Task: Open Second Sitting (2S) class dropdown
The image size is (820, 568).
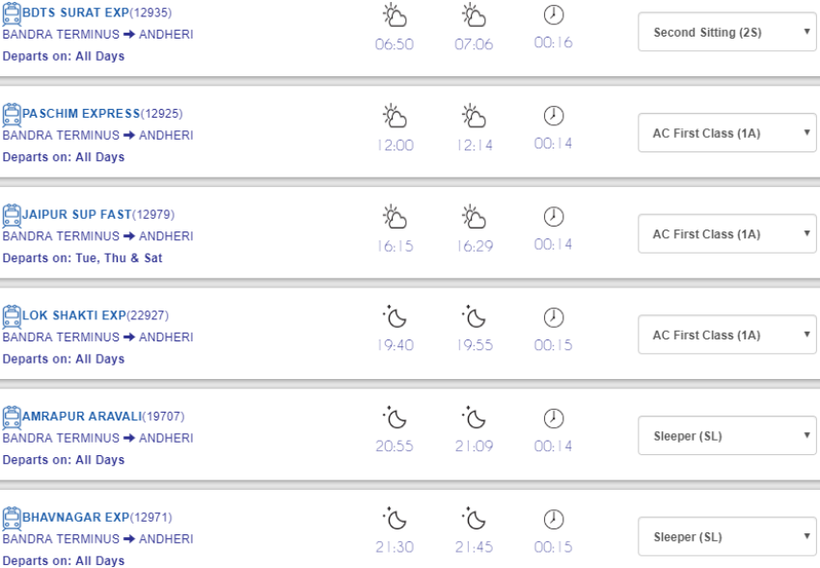Action: click(727, 33)
